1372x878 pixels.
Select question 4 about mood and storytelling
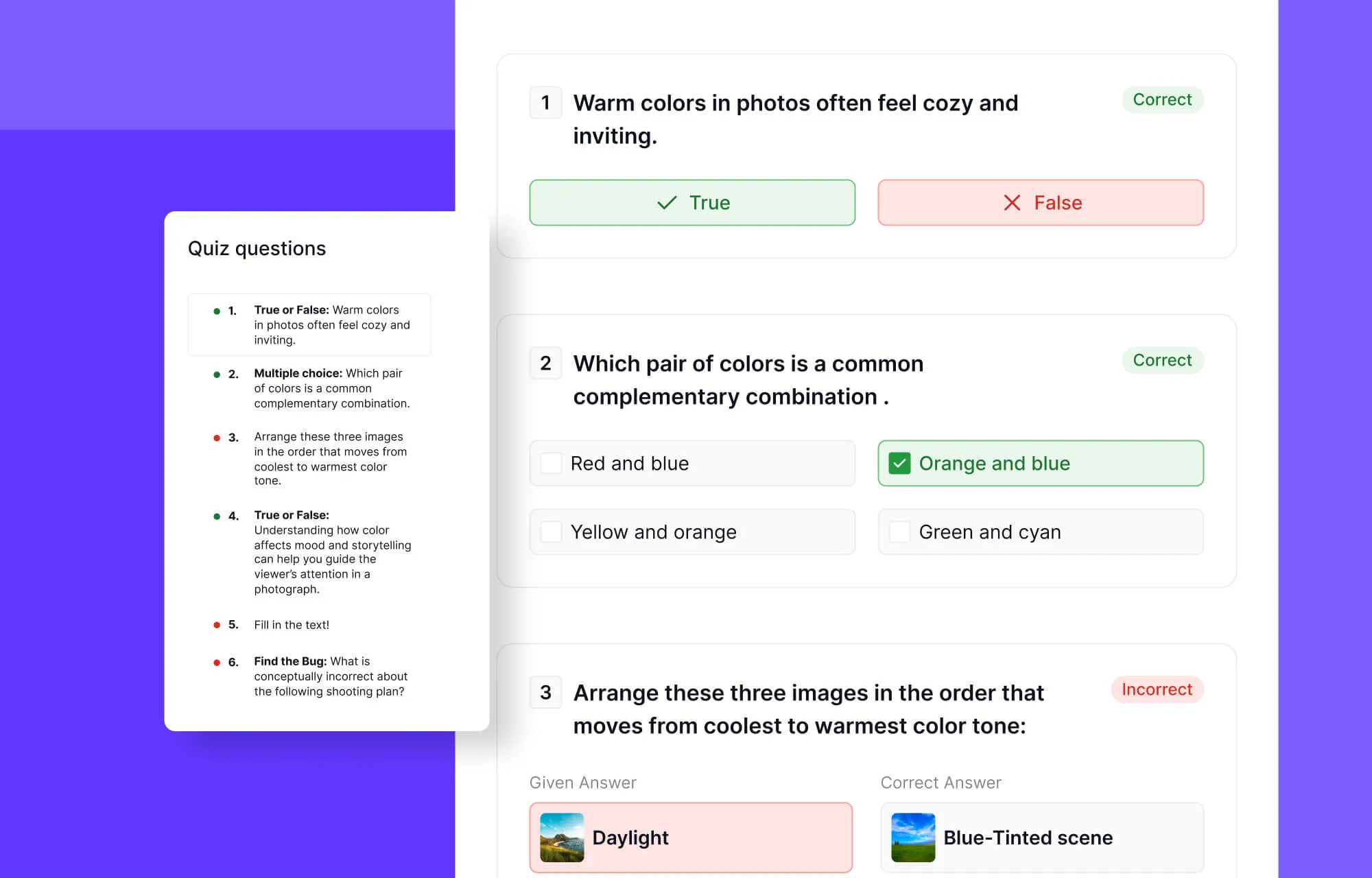pos(332,552)
